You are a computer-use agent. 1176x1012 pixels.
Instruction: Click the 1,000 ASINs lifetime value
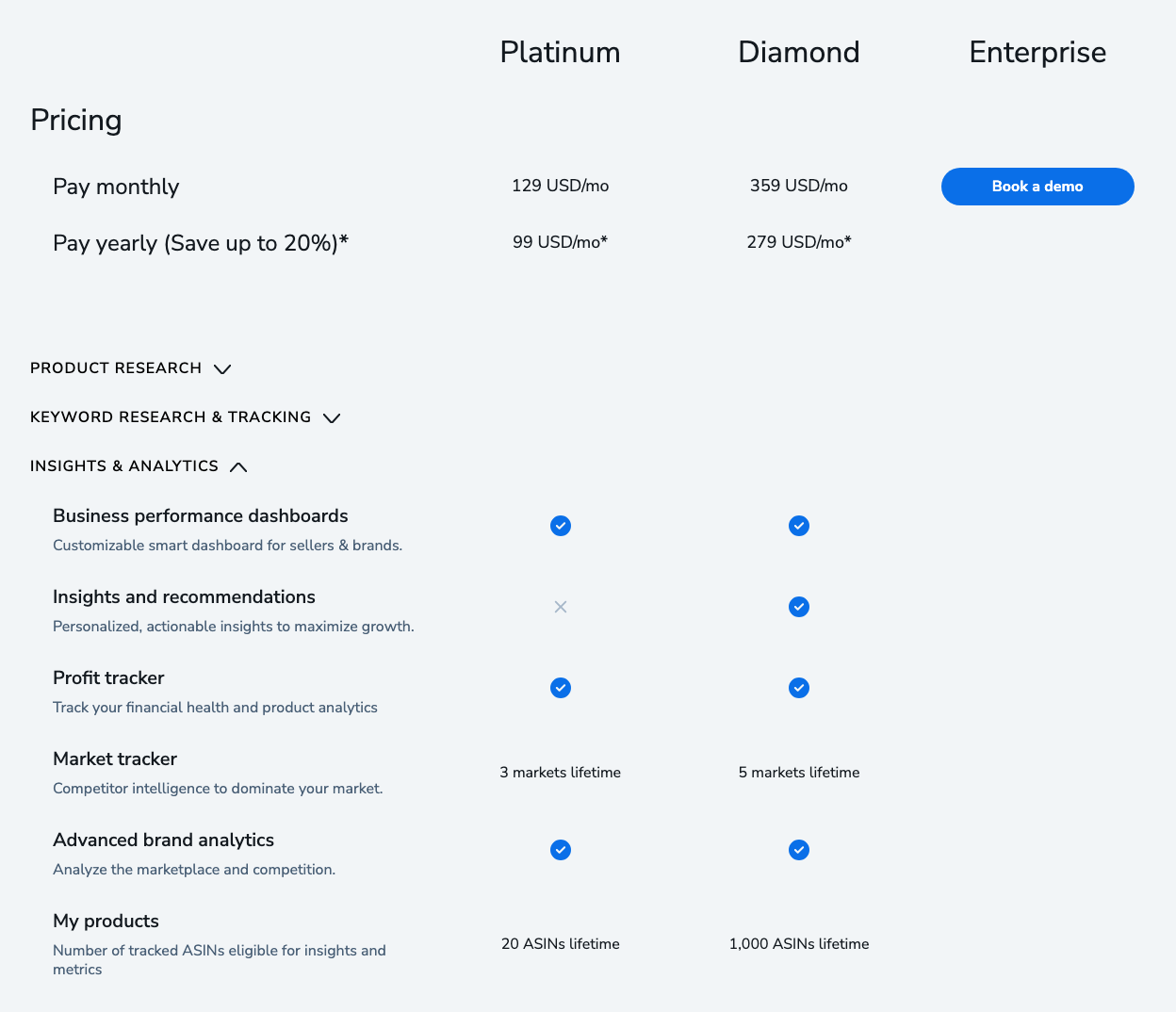pyautogui.click(x=799, y=944)
